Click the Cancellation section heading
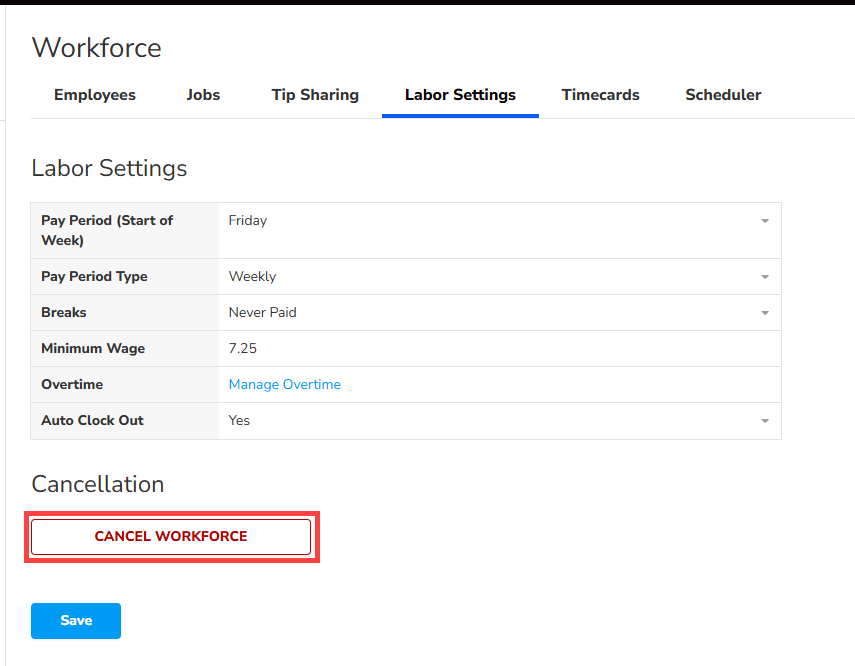The height and width of the screenshot is (666, 855). 98,484
